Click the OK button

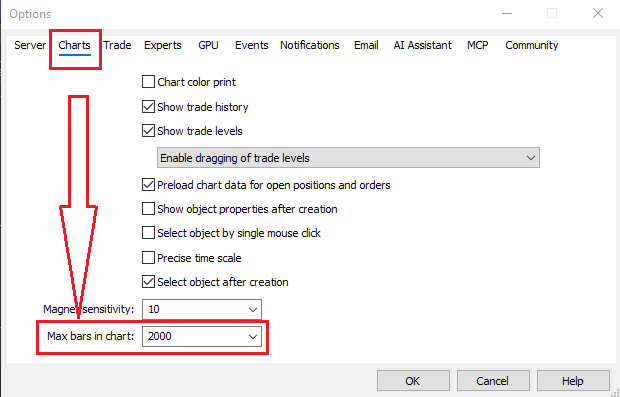tap(413, 381)
